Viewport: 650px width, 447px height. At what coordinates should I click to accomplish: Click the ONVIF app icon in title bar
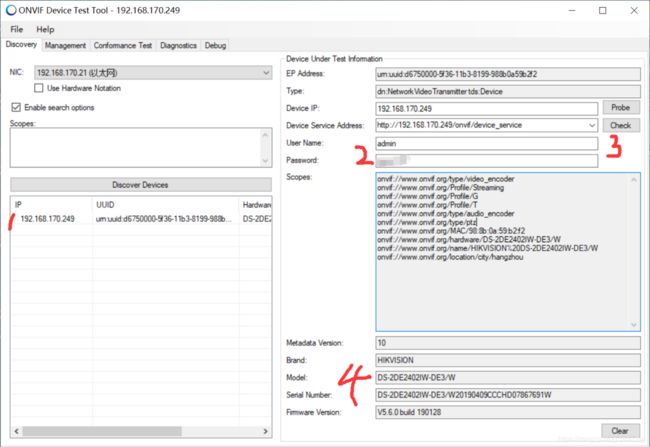[11, 10]
